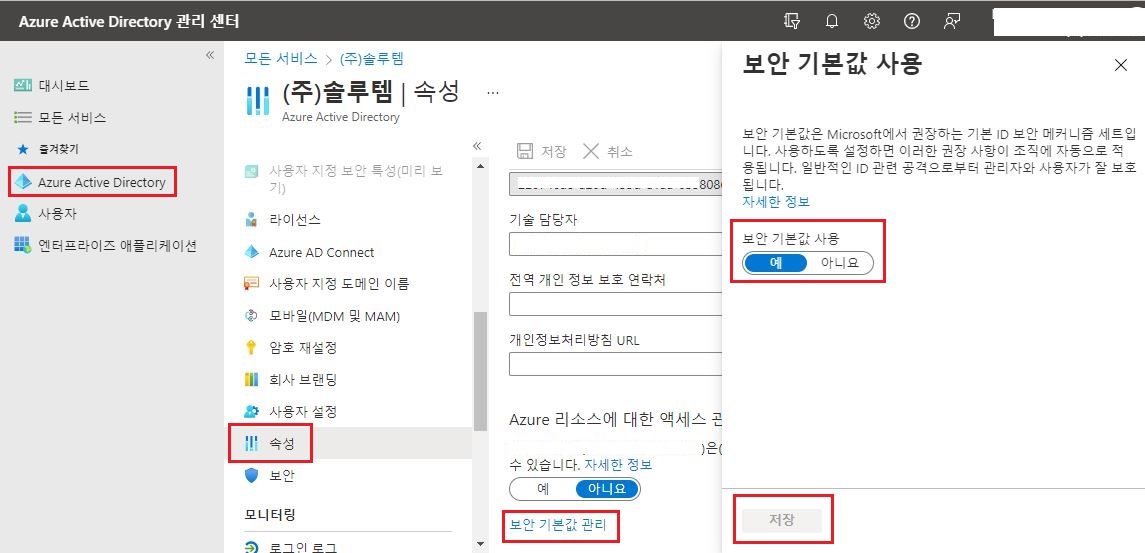Screen dimensions: 1145x553
Task: Open the settings gear in header
Action: point(871,21)
